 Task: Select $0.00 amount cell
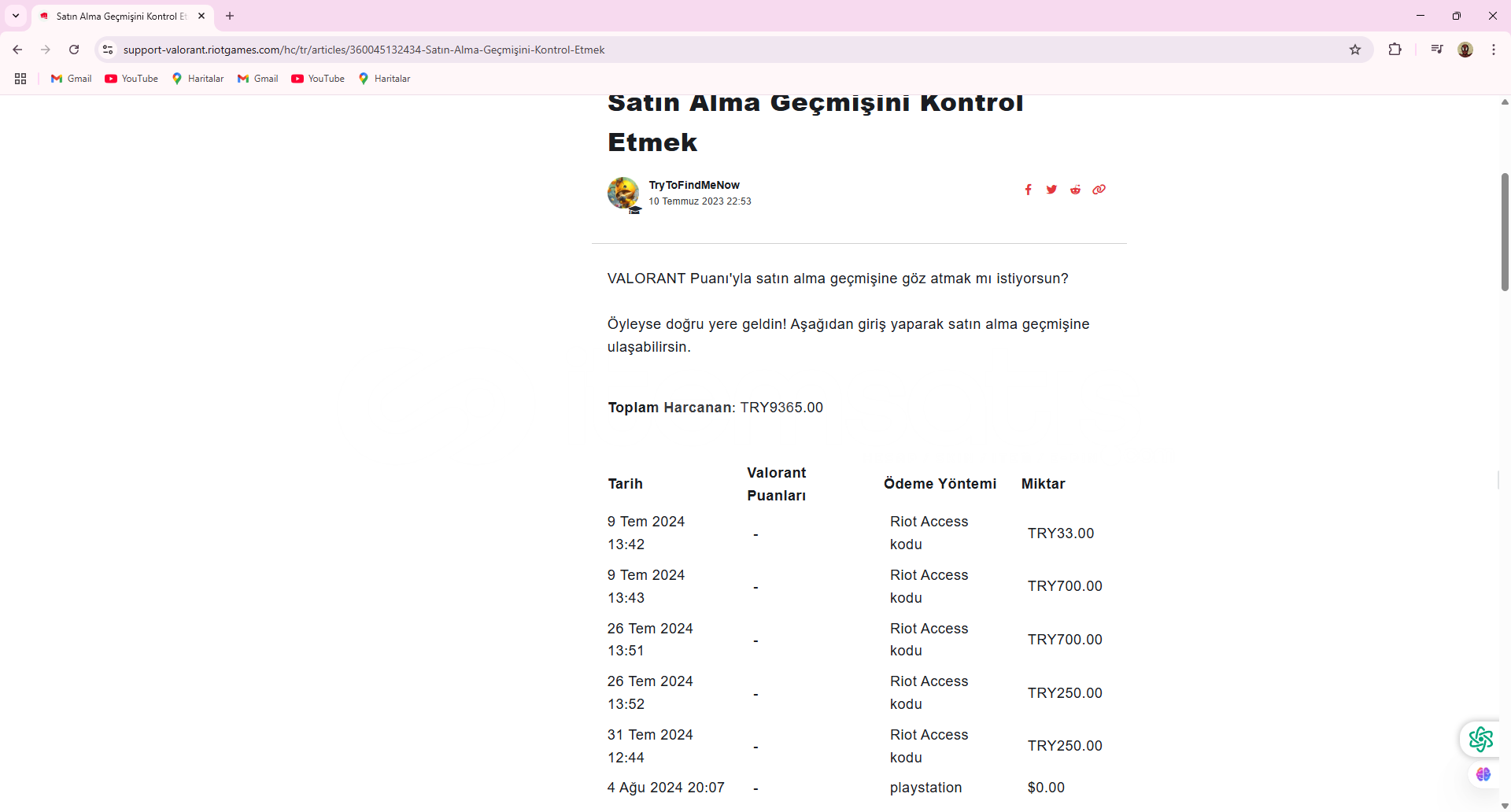coord(1046,788)
